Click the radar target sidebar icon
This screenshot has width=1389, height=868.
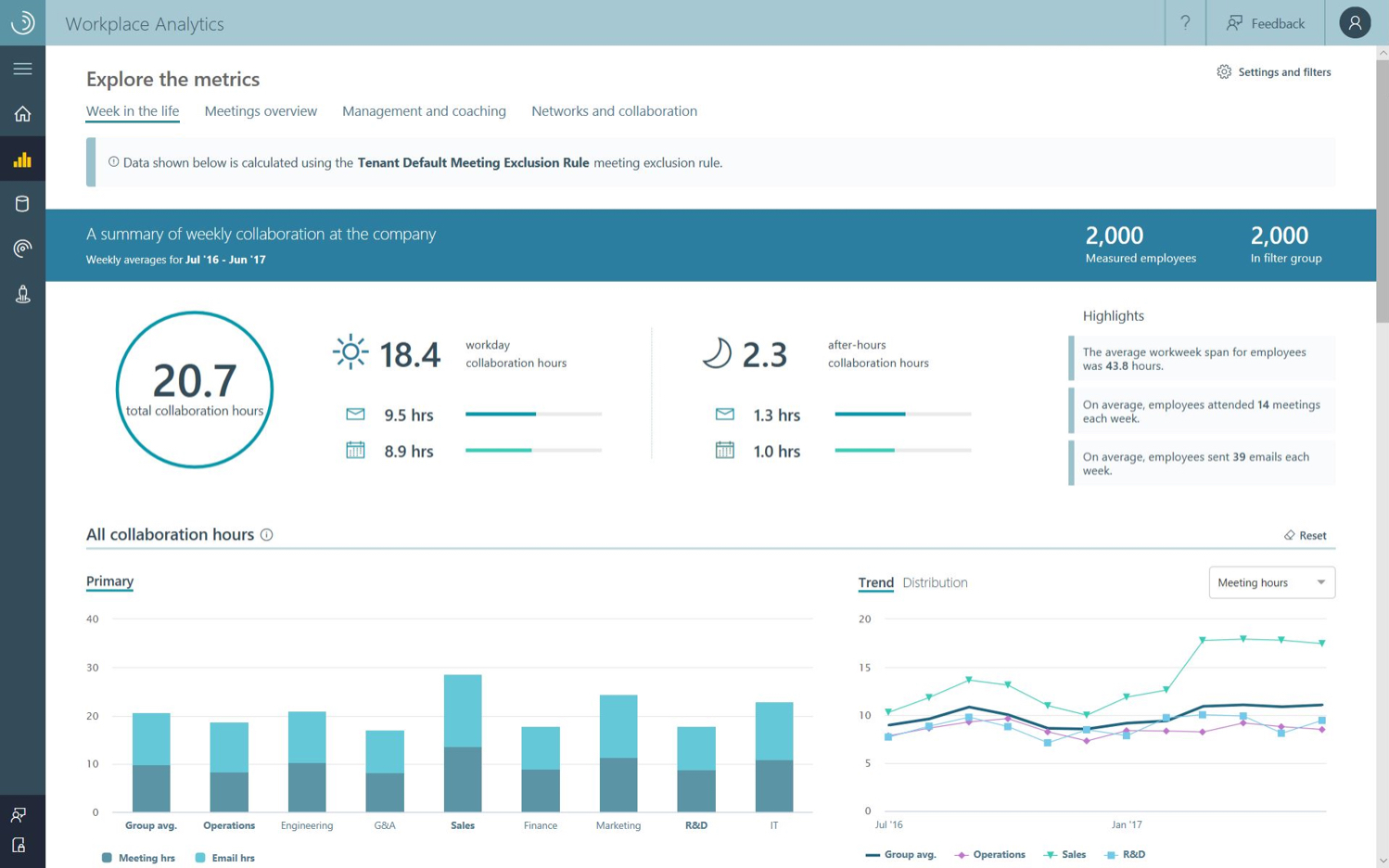[x=22, y=249]
